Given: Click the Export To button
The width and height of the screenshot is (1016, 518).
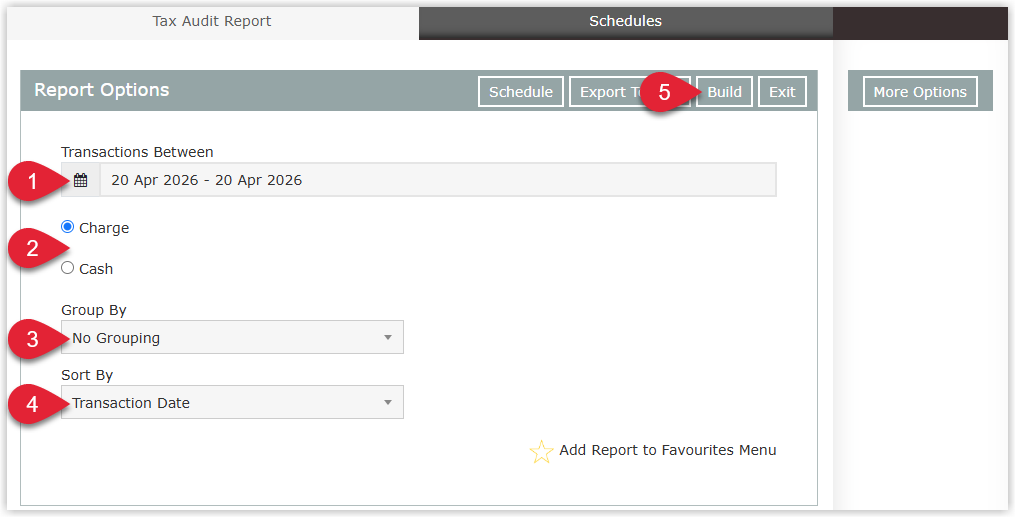Looking at the screenshot, I should 630,92.
